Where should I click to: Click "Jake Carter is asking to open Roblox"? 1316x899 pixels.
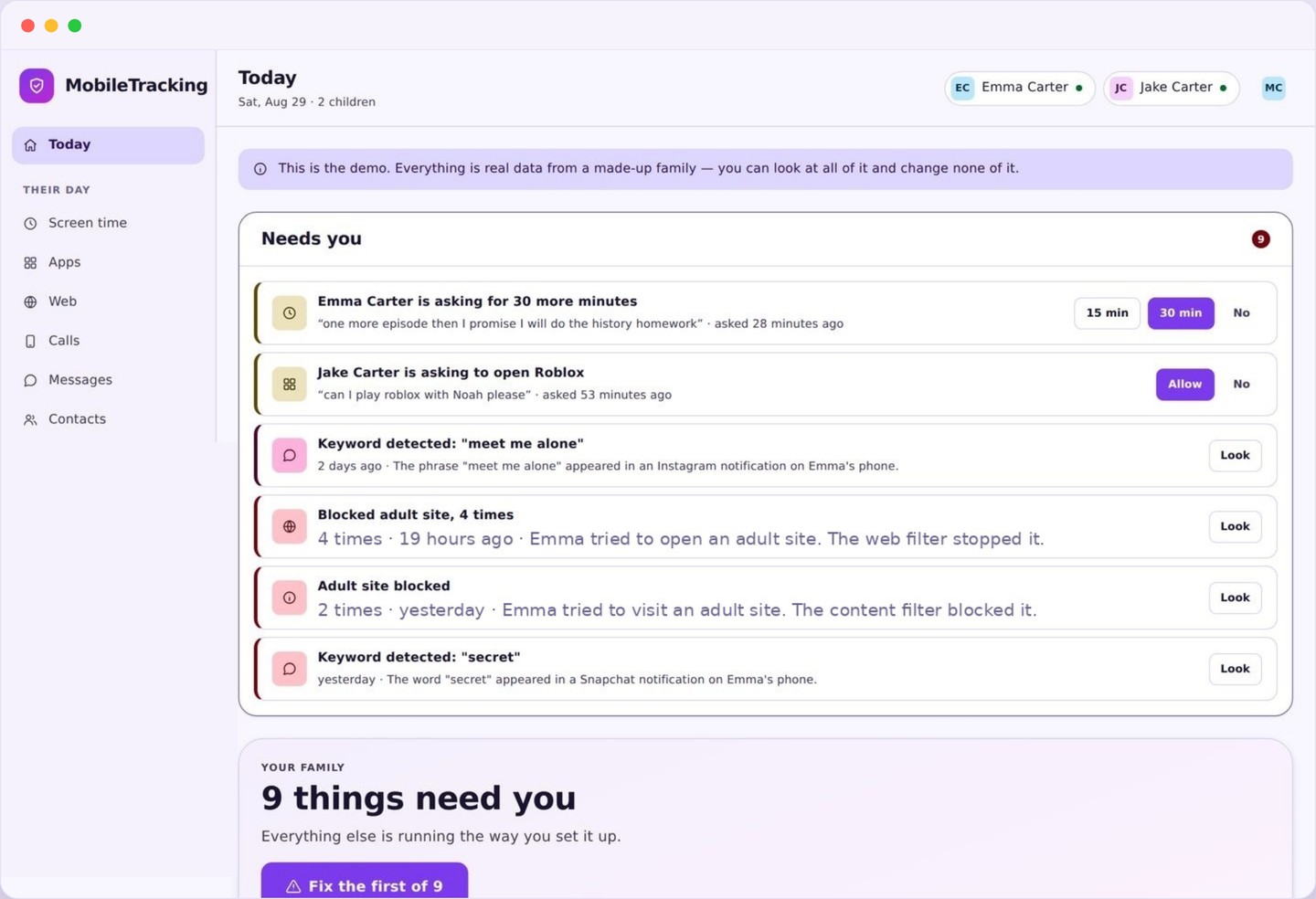(451, 373)
